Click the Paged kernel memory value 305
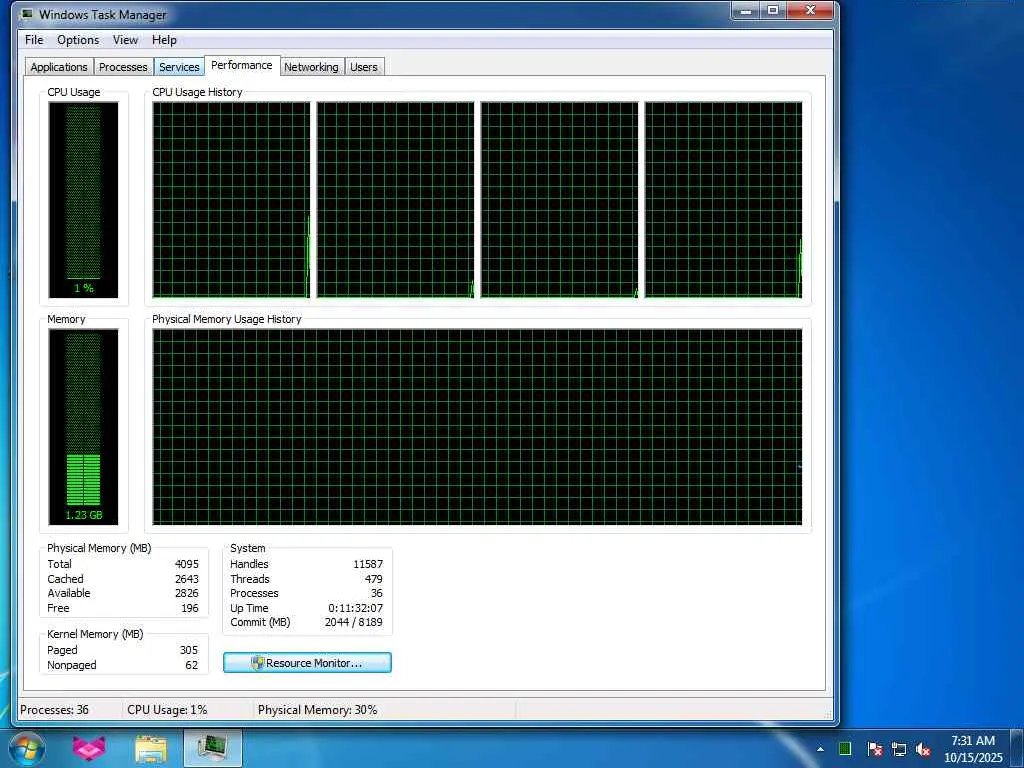 [x=189, y=650]
